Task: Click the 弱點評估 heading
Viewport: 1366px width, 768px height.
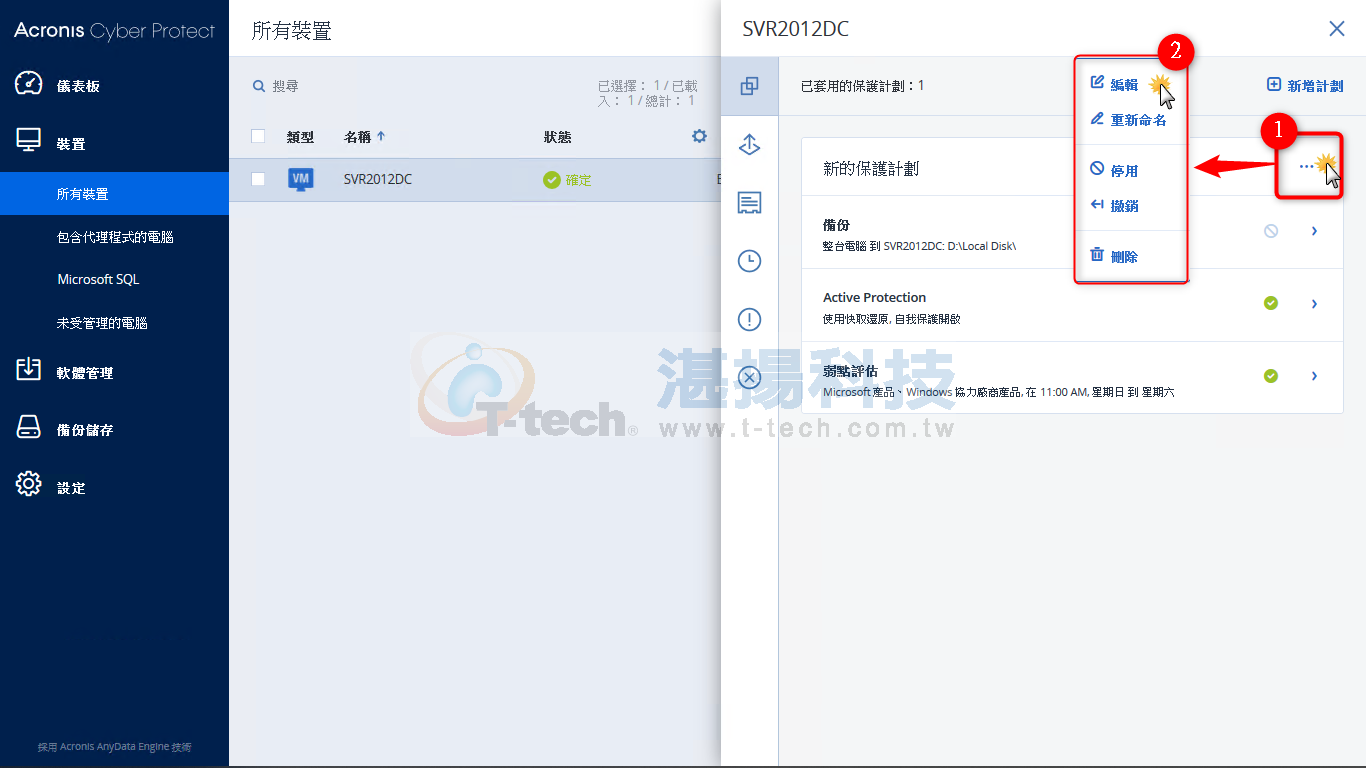Action: pyautogui.click(x=850, y=371)
